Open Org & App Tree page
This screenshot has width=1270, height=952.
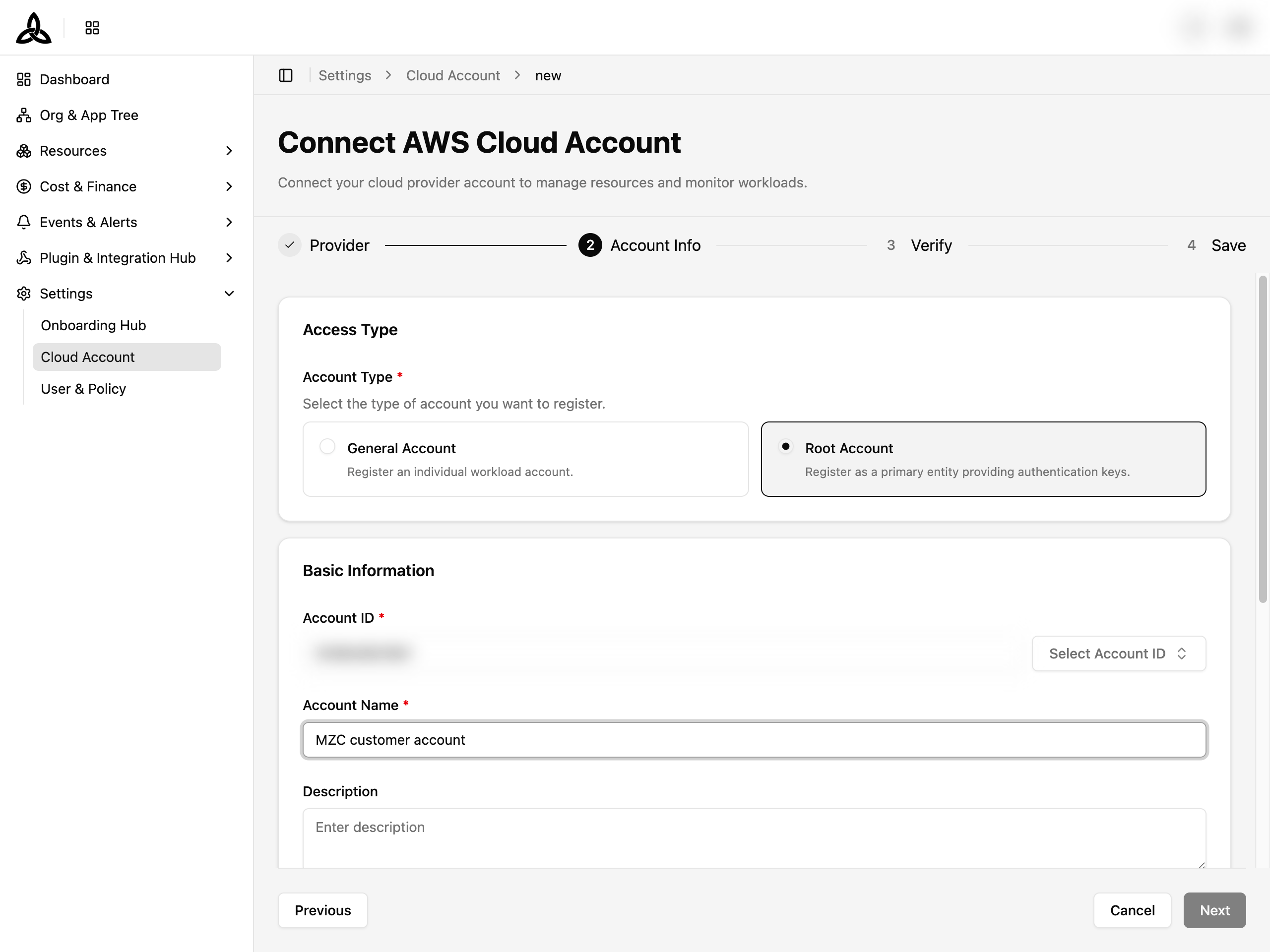coord(89,115)
